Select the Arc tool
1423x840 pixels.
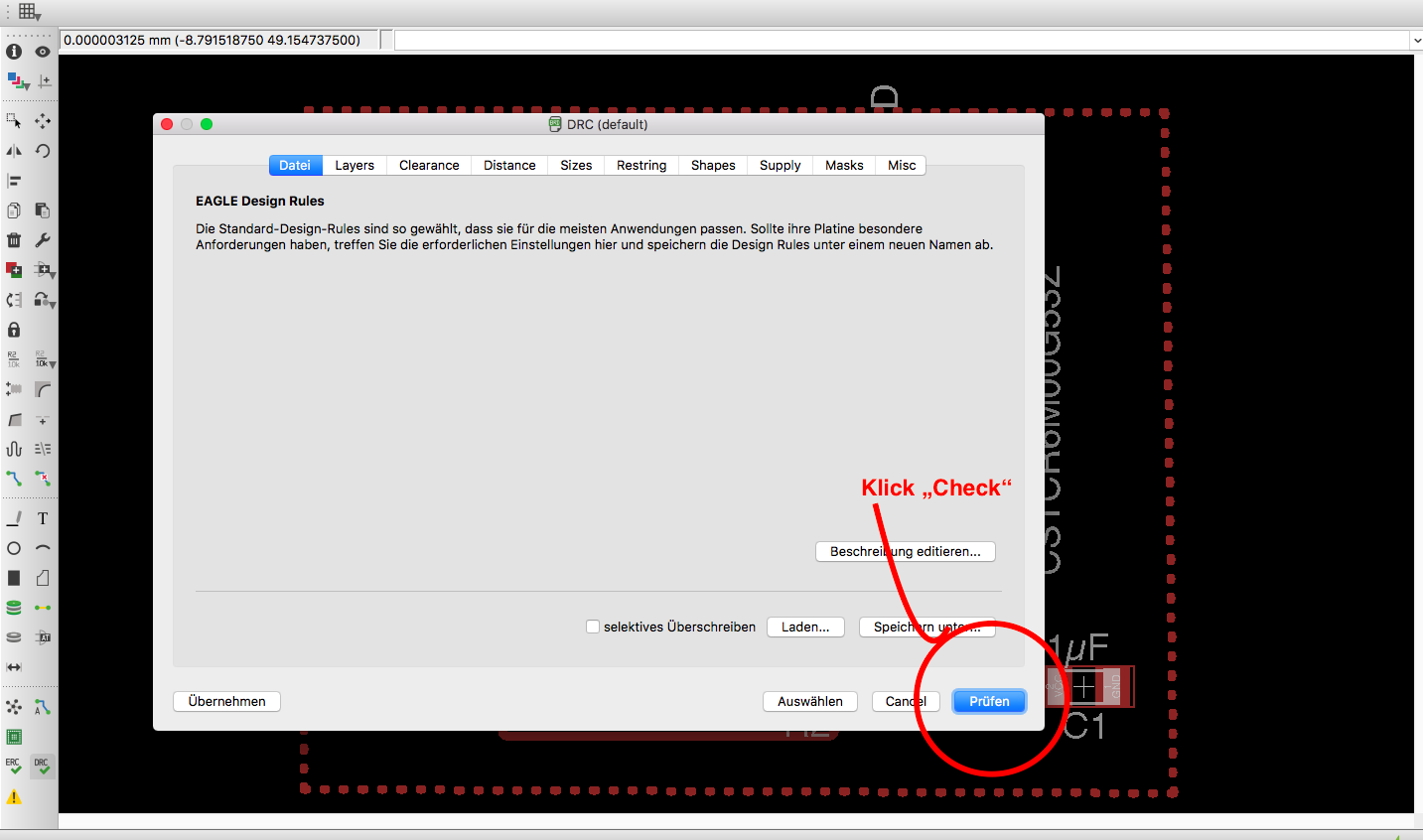[x=43, y=548]
